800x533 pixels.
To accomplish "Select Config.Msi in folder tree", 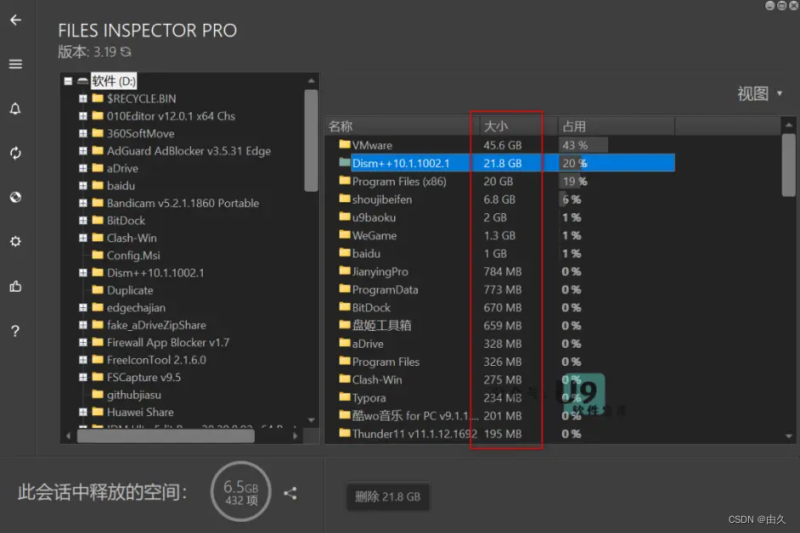I will (x=133, y=256).
